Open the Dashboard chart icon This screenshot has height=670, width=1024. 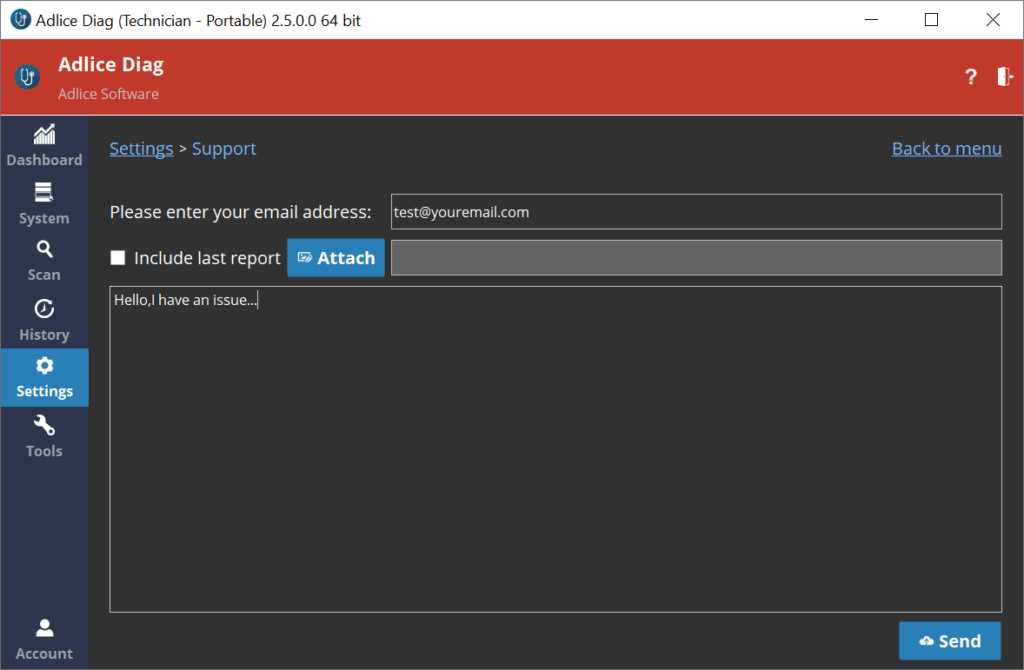(44, 135)
